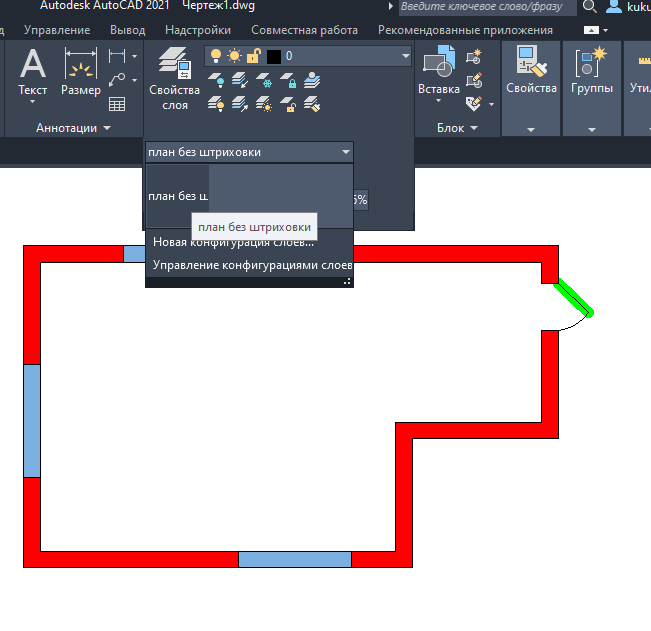Viewport: 651px width, 631px height.
Task: Toggle layer 0 on/off lightbulb
Action: point(216,56)
